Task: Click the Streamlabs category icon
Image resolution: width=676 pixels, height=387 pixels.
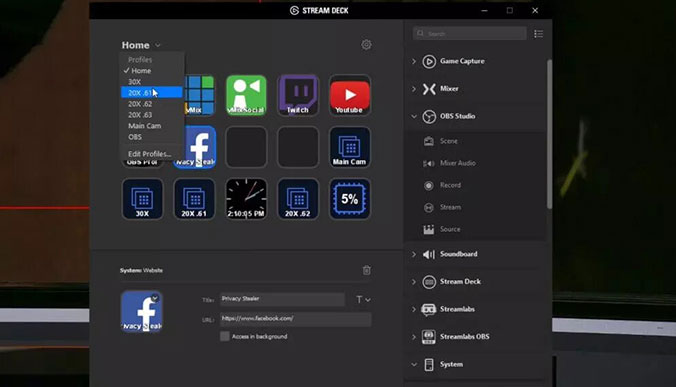Action: (x=429, y=309)
